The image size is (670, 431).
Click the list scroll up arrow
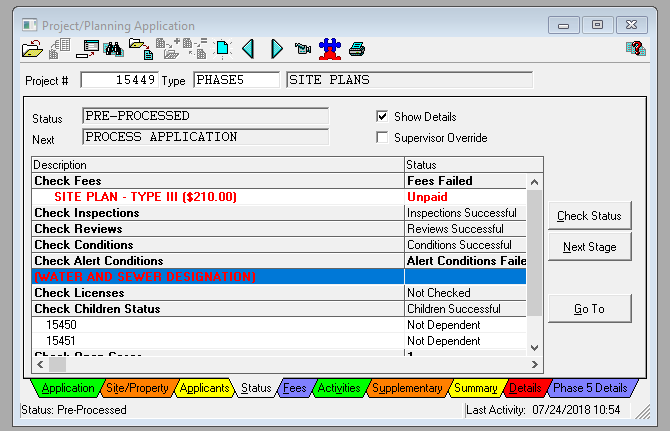[x=534, y=182]
